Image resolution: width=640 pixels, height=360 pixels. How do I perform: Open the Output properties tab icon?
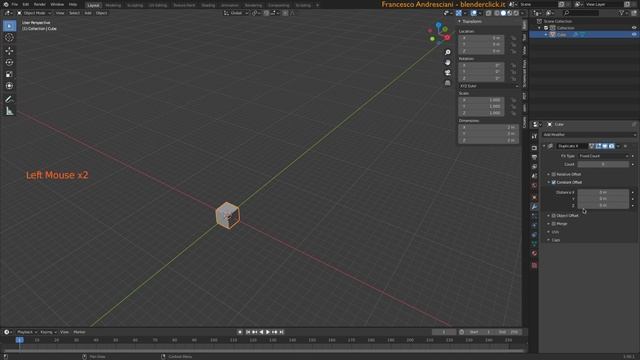[534, 157]
